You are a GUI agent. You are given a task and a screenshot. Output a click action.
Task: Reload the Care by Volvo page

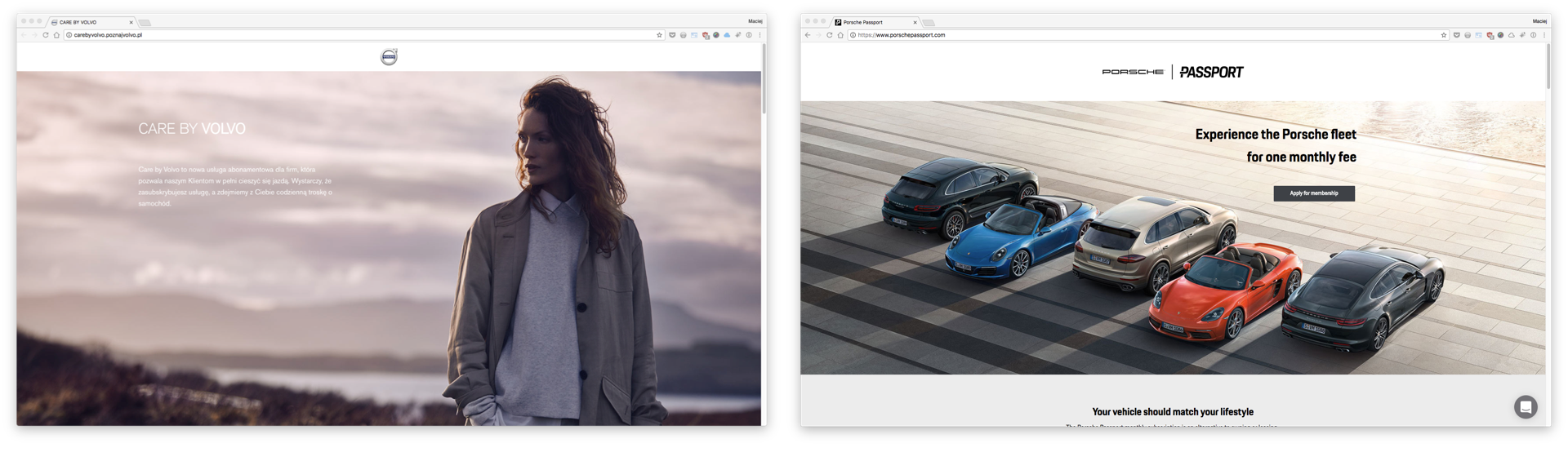click(46, 35)
